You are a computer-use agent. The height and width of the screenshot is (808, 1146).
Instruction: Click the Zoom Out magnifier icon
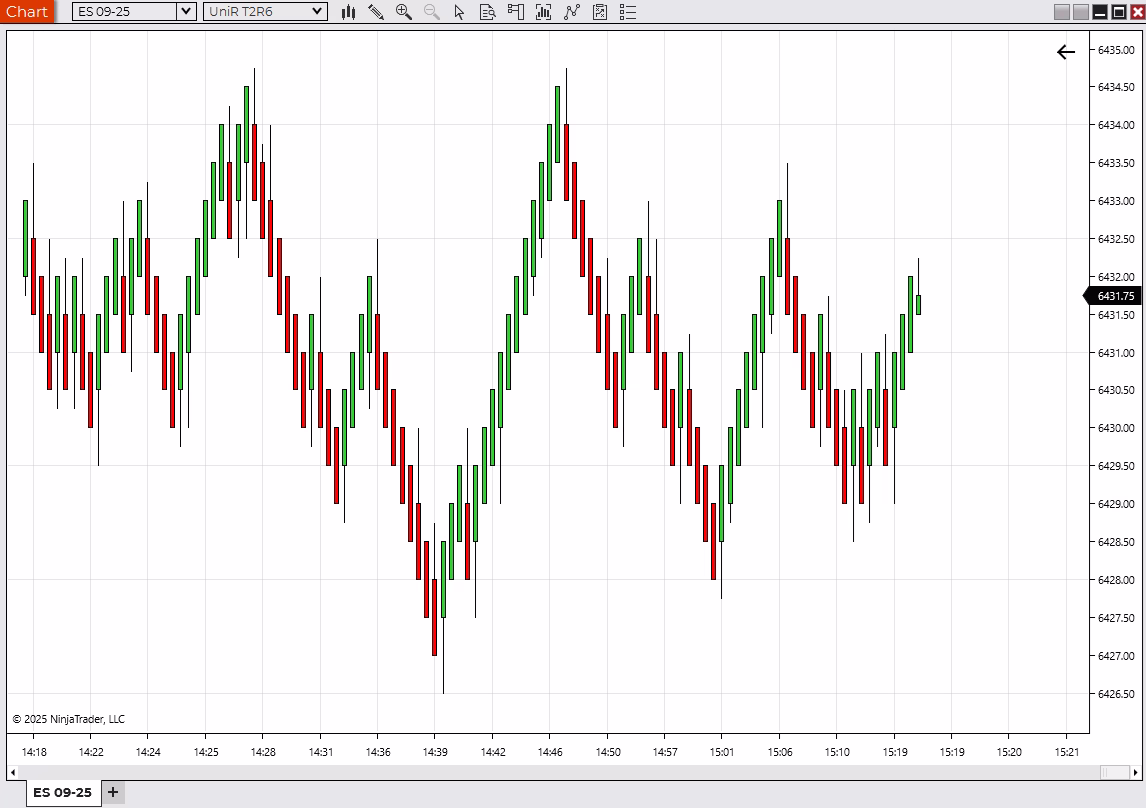[x=432, y=12]
